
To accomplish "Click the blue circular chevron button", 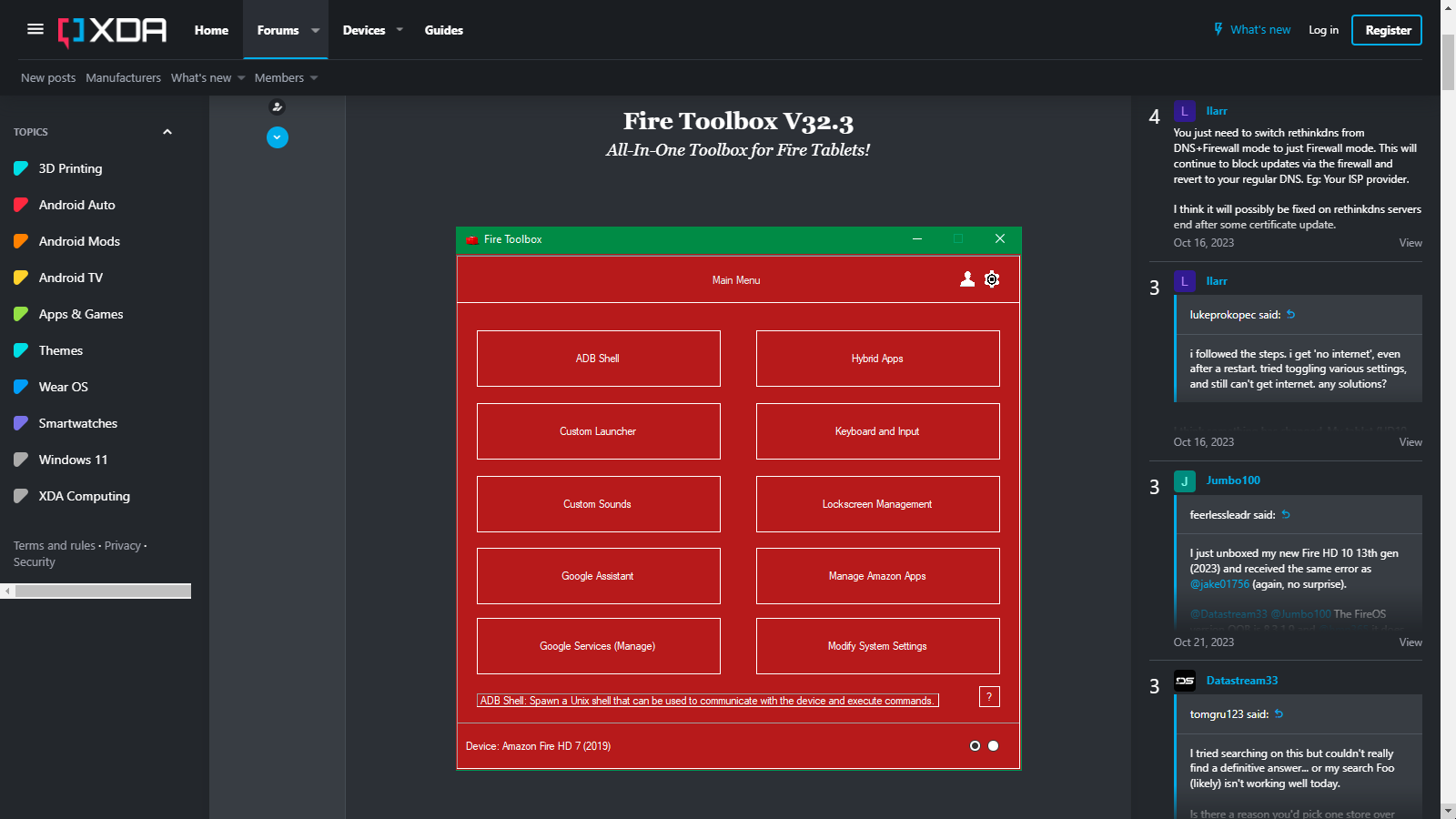I will 278,137.
